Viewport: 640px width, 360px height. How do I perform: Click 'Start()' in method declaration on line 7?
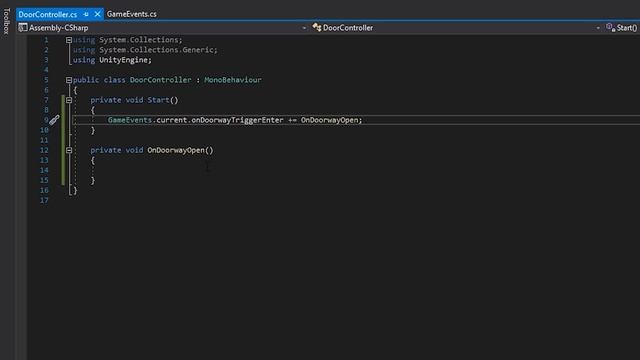(x=163, y=100)
